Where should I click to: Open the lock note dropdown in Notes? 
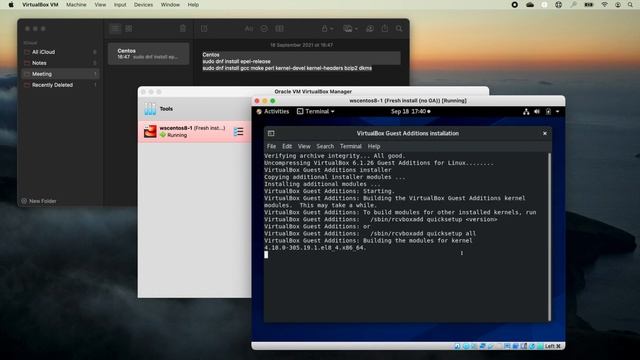click(x=327, y=29)
